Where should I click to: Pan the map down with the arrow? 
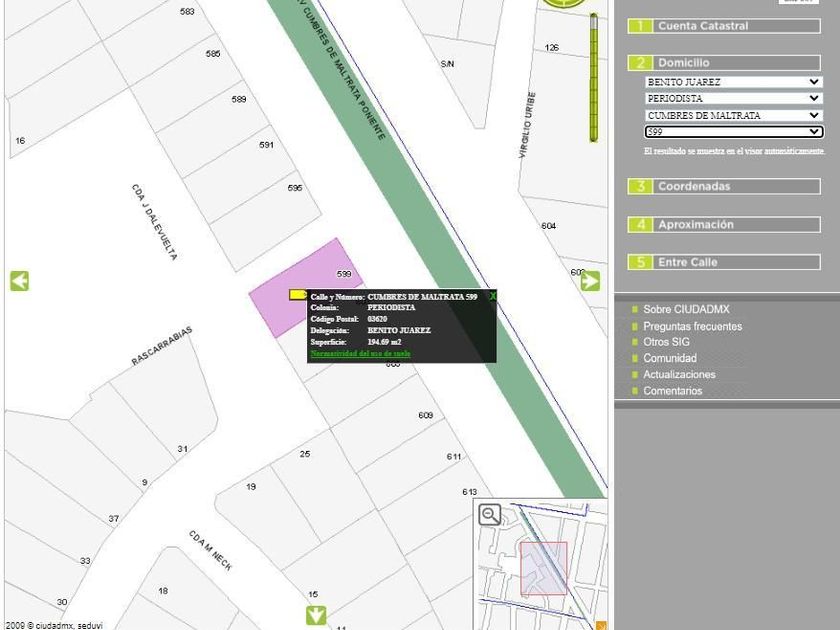[x=316, y=614]
